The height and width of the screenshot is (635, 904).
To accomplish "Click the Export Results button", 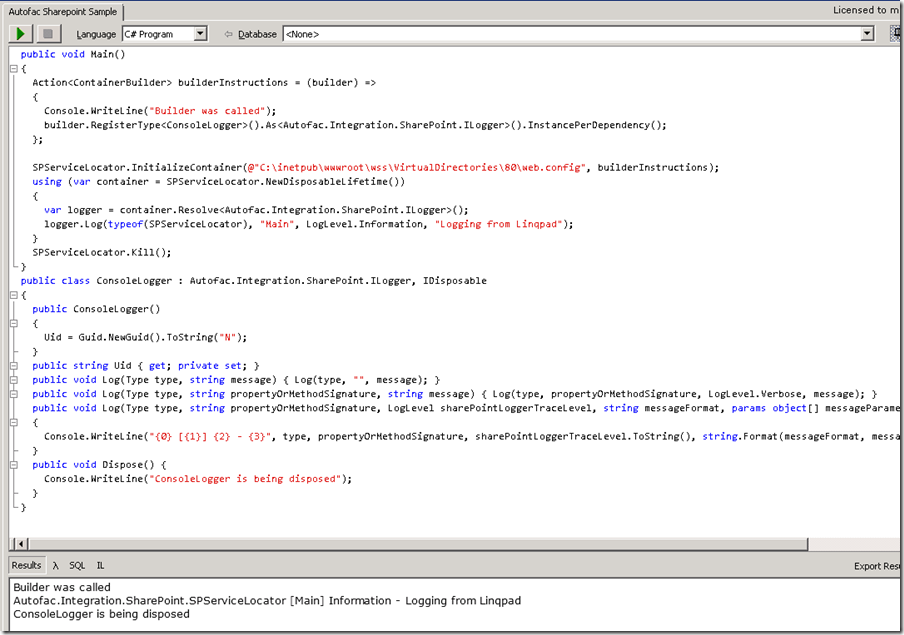I will 876,566.
